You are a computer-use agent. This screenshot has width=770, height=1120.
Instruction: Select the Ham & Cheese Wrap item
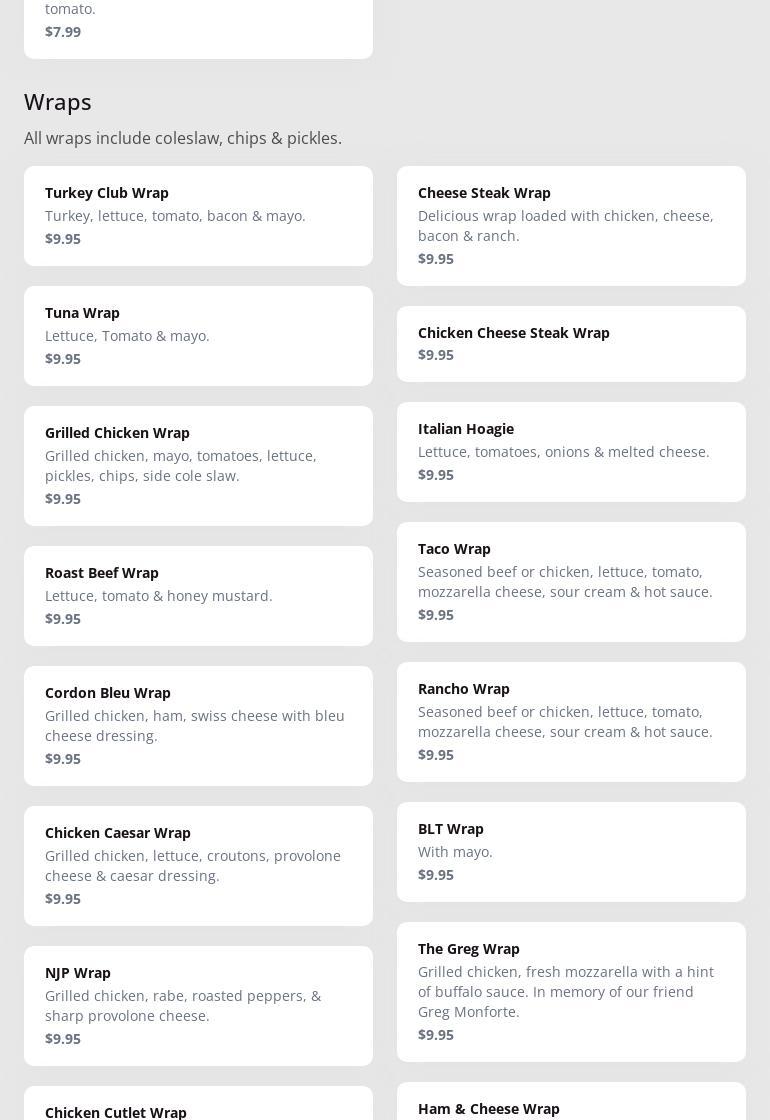[571, 1104]
